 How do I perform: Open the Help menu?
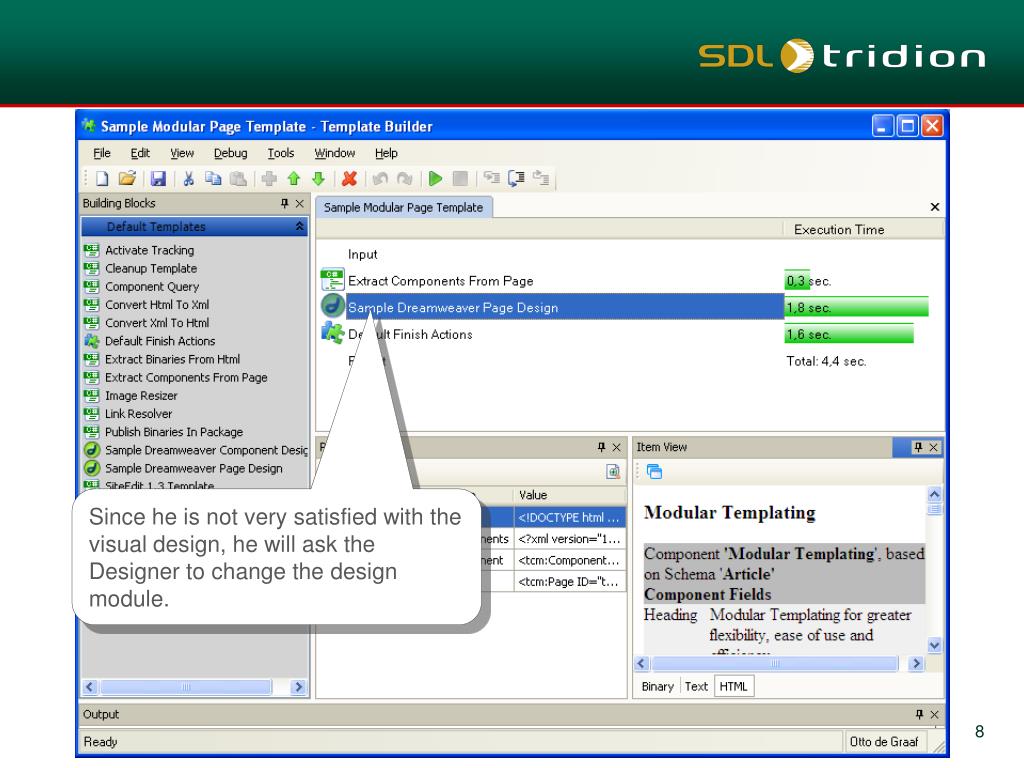(x=386, y=153)
